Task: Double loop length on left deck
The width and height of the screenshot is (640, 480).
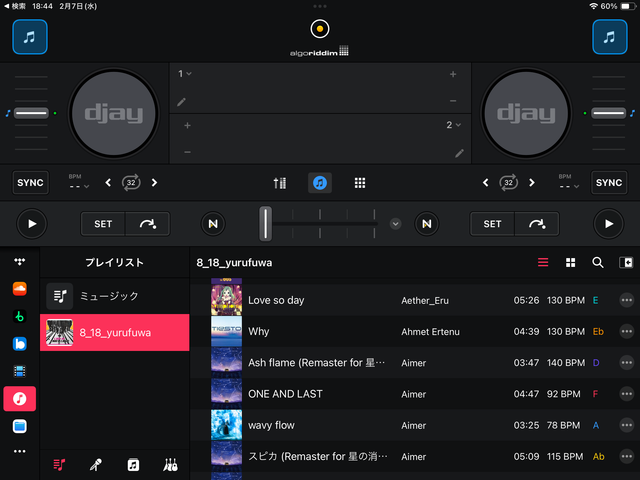Action: click(x=154, y=182)
